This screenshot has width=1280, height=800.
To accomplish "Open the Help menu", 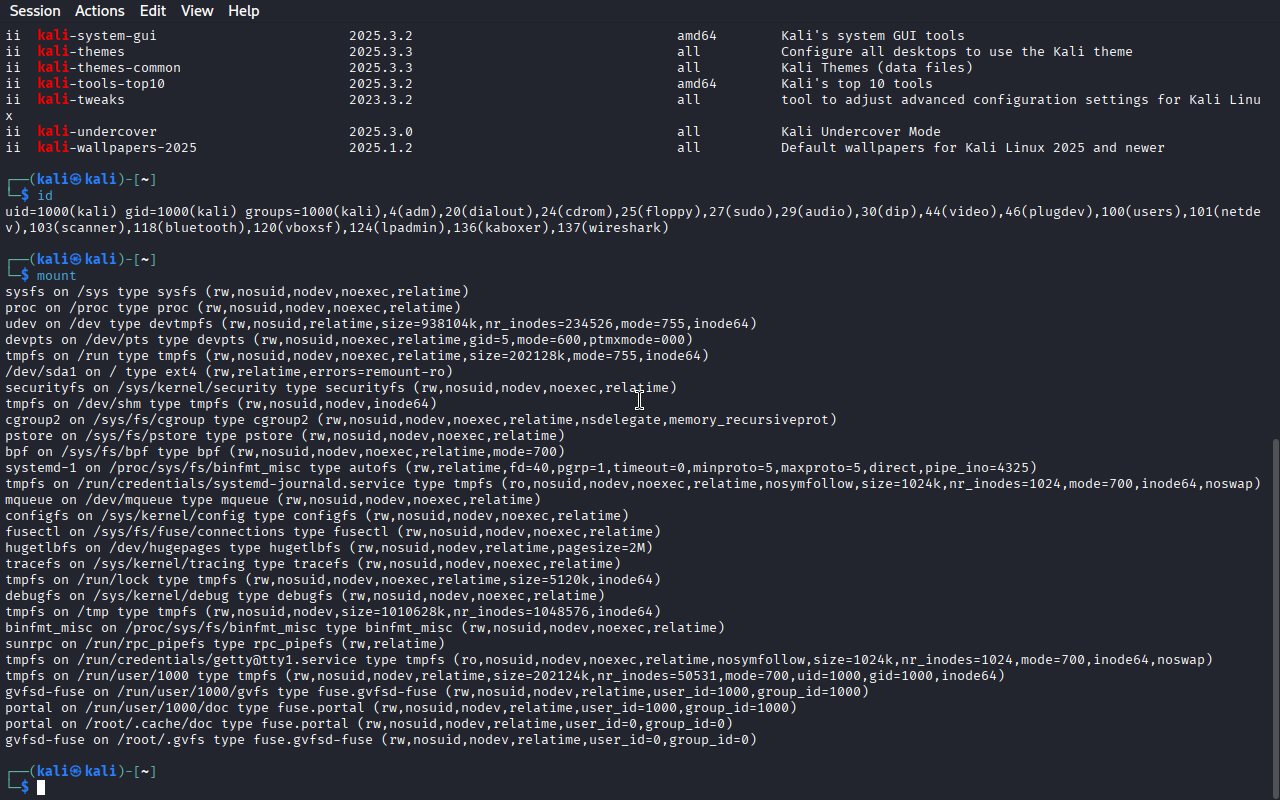I will click(x=243, y=11).
